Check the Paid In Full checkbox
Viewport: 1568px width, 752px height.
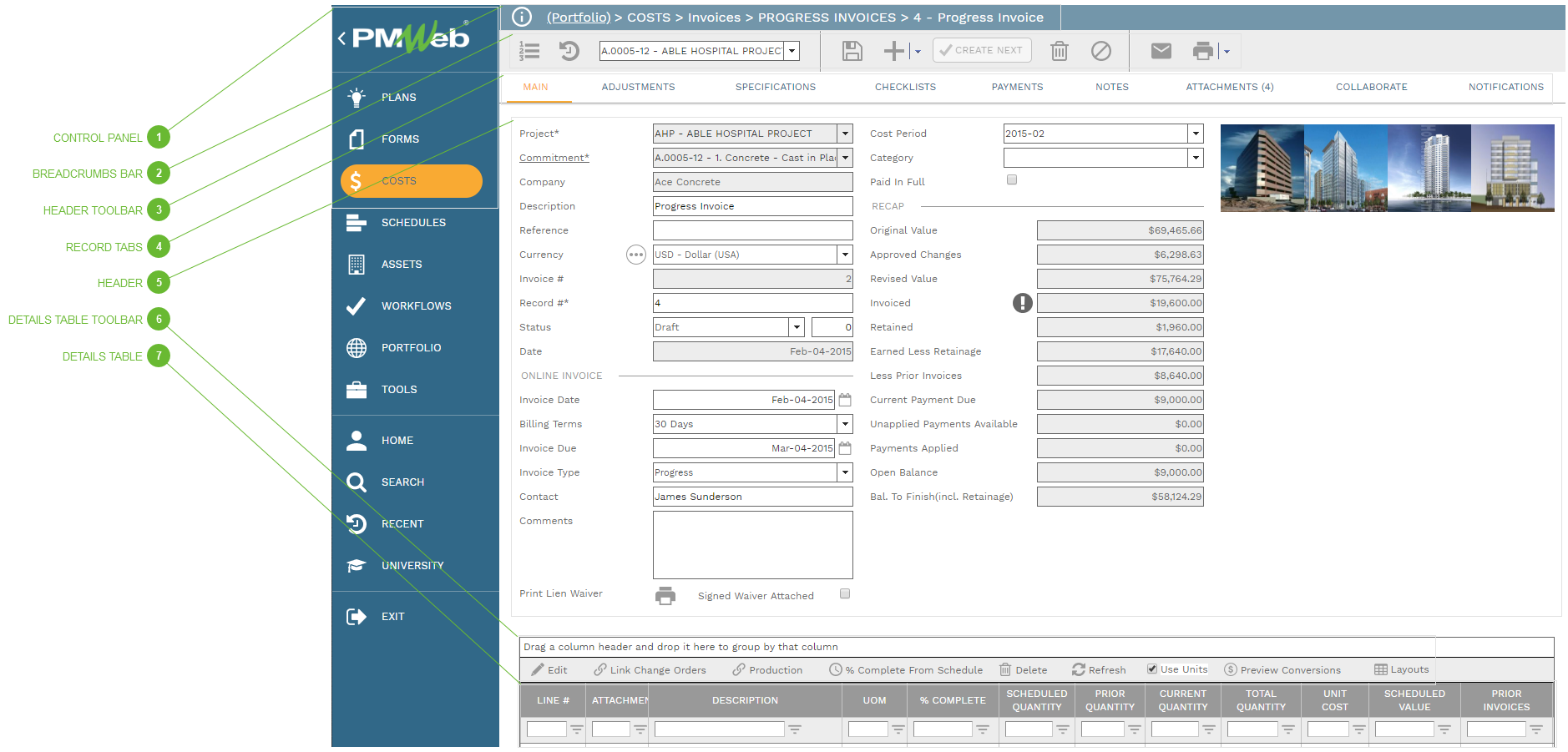[x=1011, y=179]
